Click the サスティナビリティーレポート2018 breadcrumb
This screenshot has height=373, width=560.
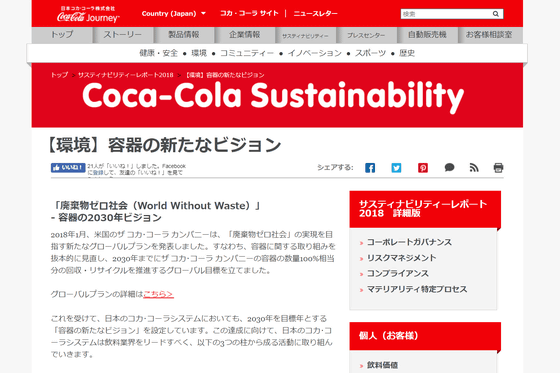coord(125,75)
